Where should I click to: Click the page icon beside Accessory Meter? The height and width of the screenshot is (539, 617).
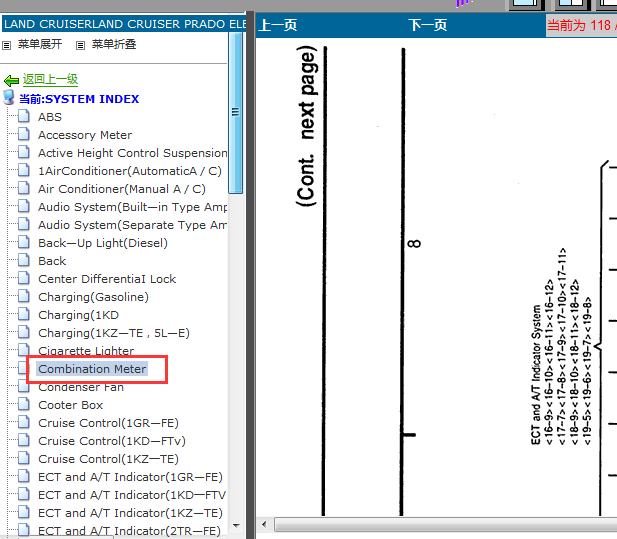coord(24,134)
